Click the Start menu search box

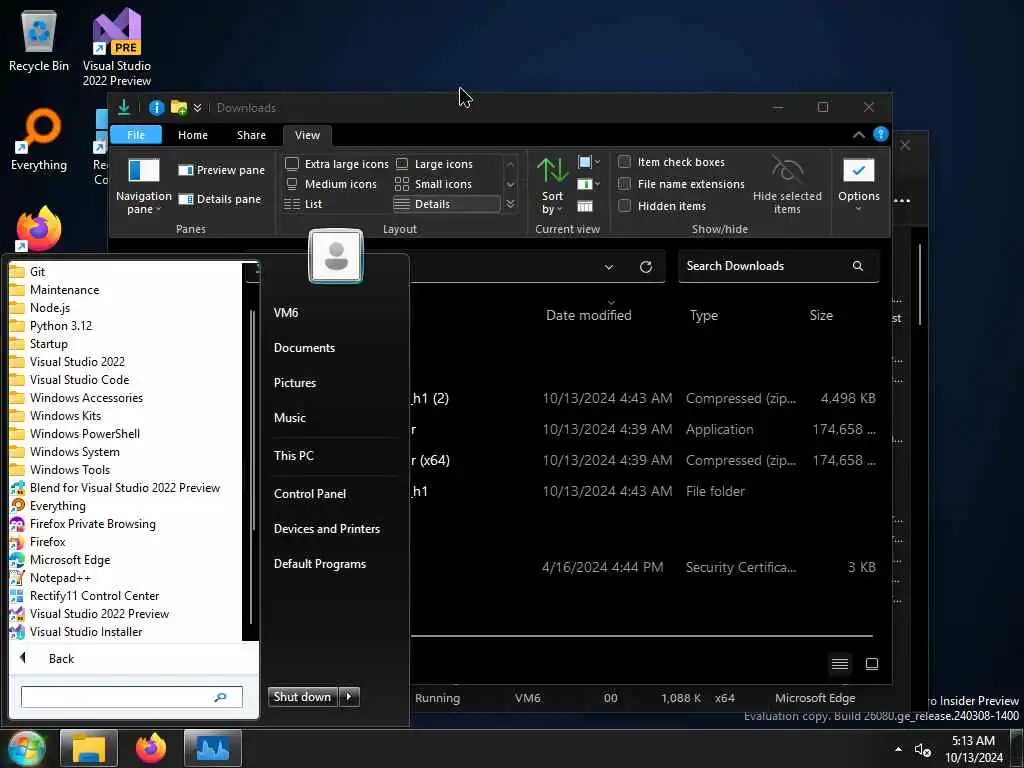pos(131,697)
